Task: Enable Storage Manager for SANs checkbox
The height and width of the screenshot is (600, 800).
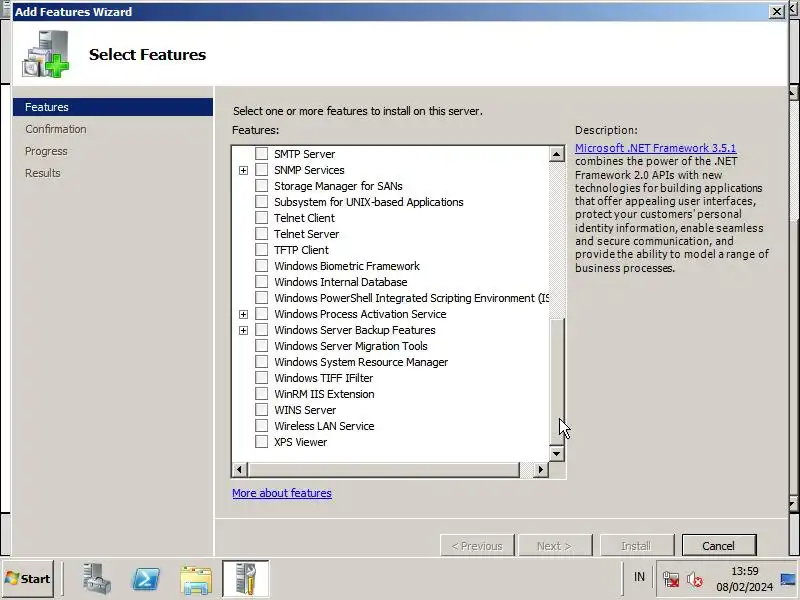Action: click(x=261, y=186)
